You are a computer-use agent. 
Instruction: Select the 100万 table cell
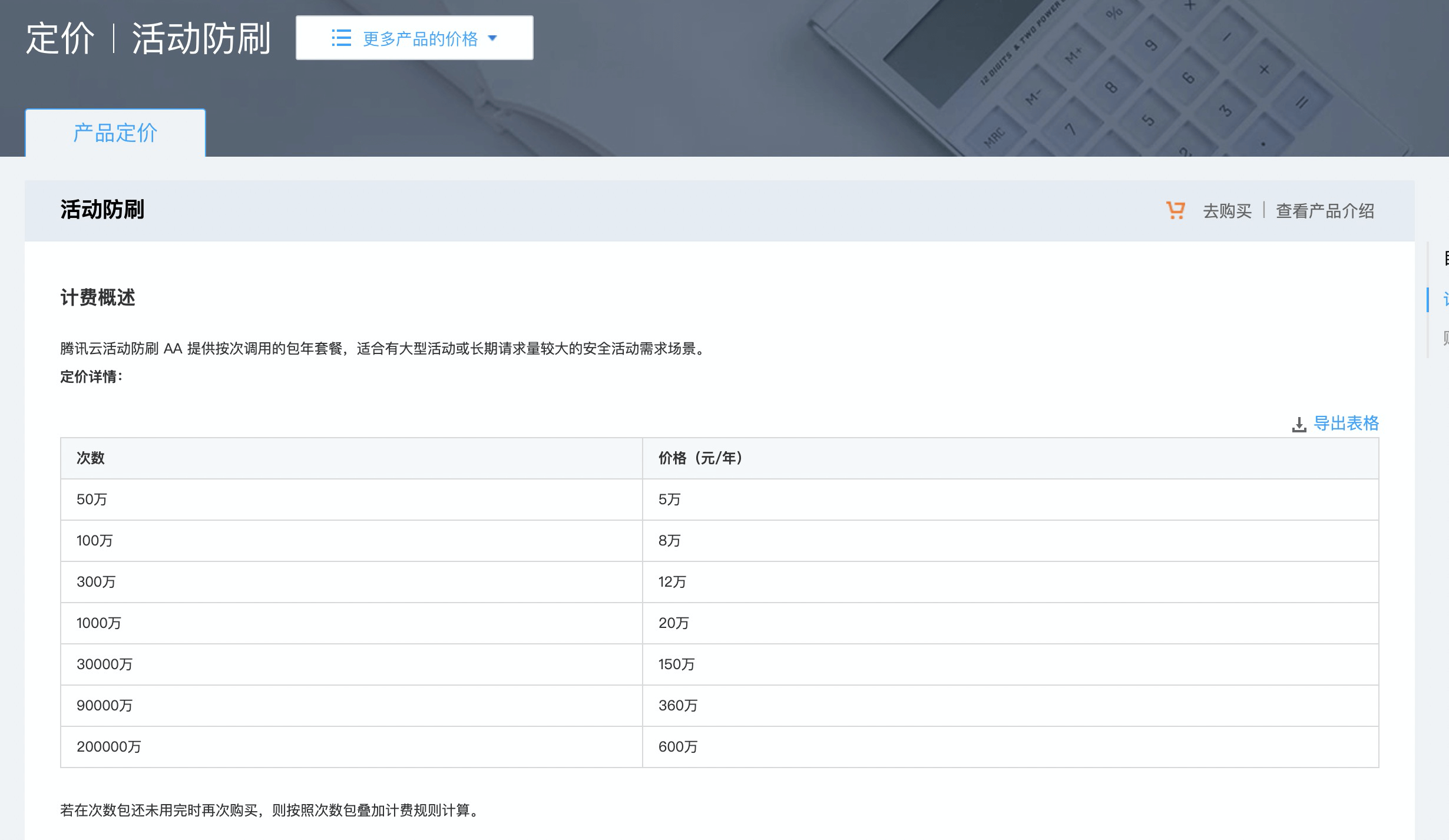(x=351, y=541)
